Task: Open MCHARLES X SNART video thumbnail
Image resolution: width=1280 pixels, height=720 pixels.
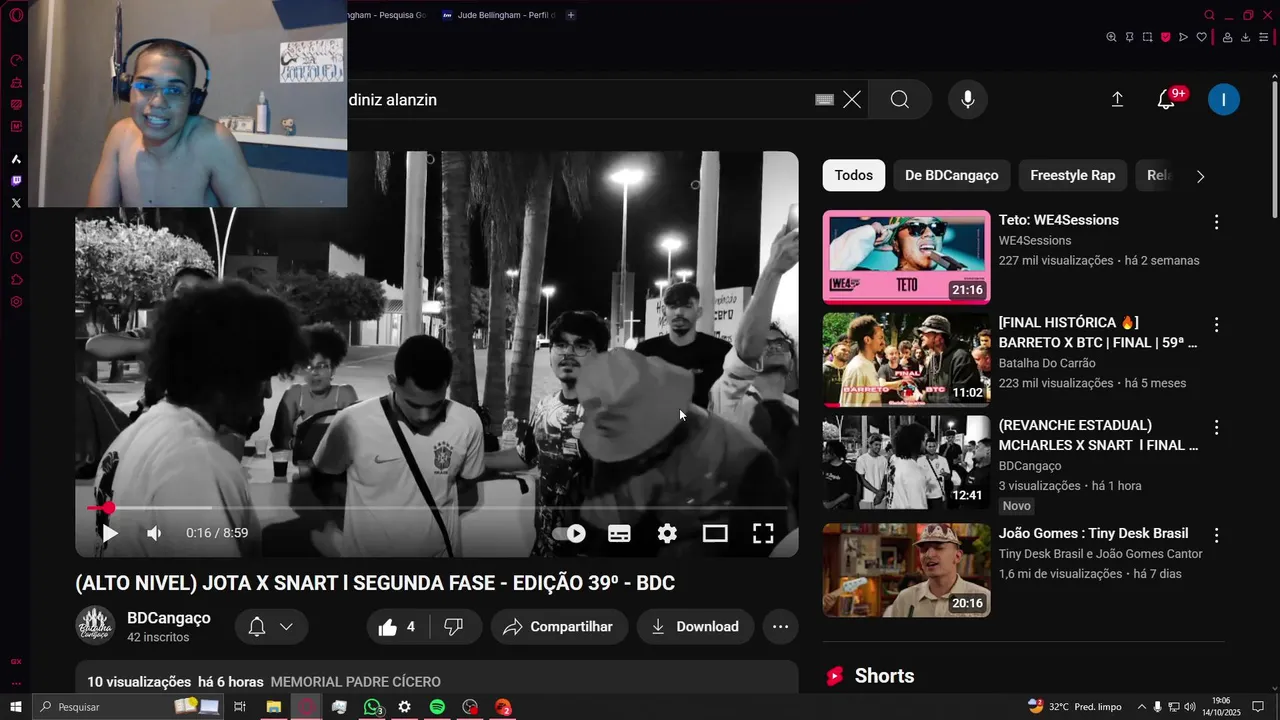Action: point(907,462)
